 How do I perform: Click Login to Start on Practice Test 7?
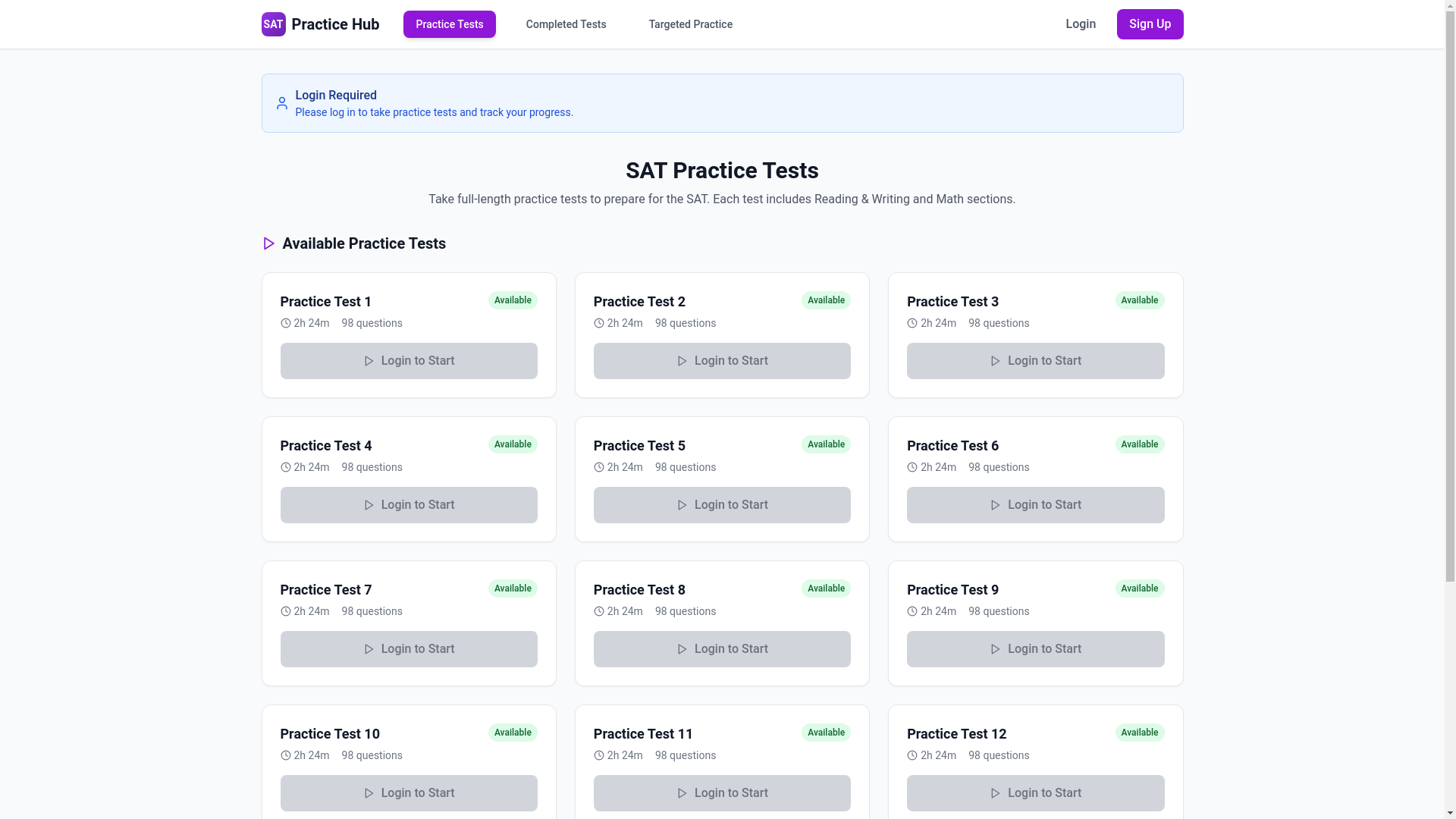coord(409,649)
